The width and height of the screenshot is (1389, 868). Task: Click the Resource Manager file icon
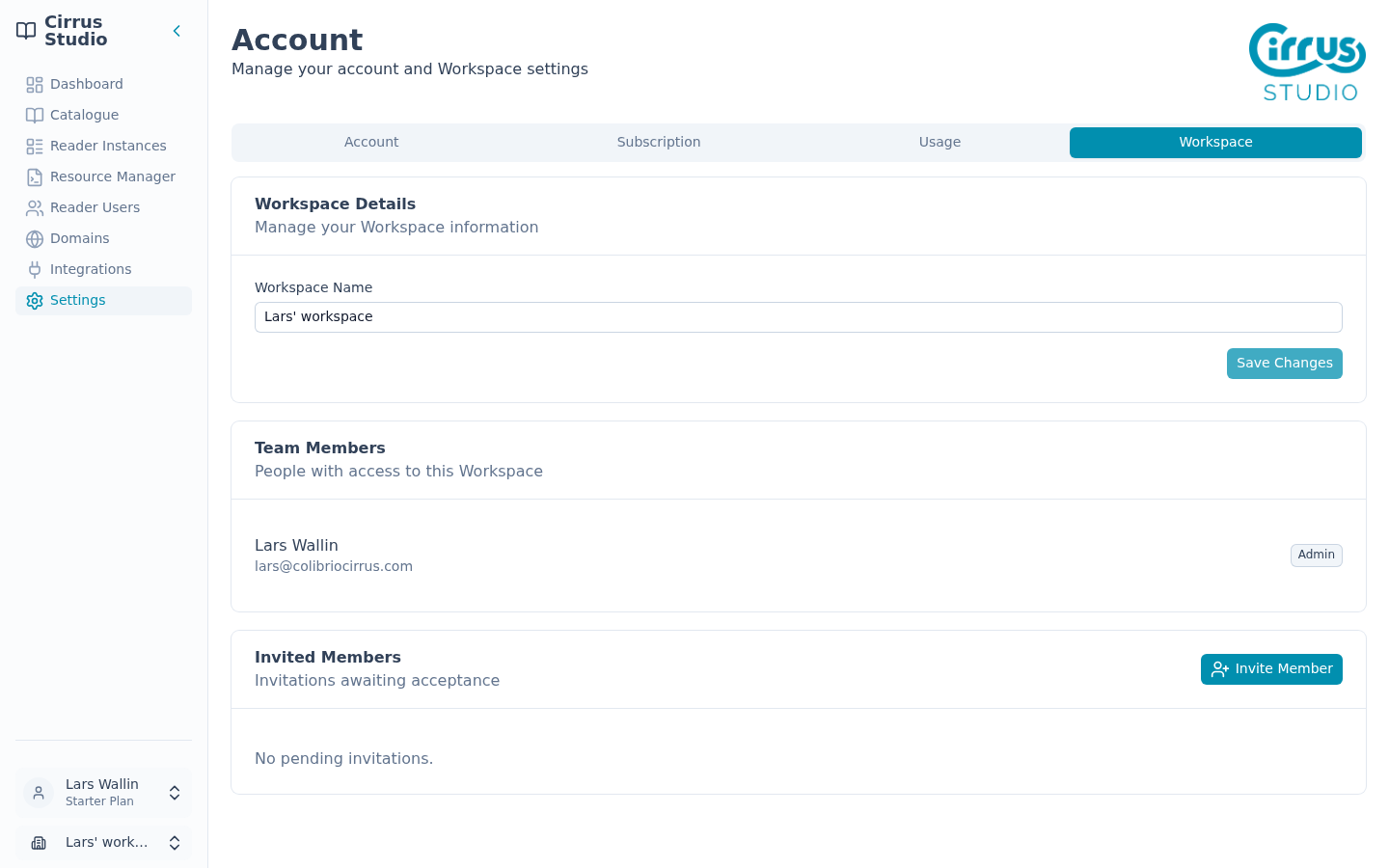pyautogui.click(x=35, y=177)
